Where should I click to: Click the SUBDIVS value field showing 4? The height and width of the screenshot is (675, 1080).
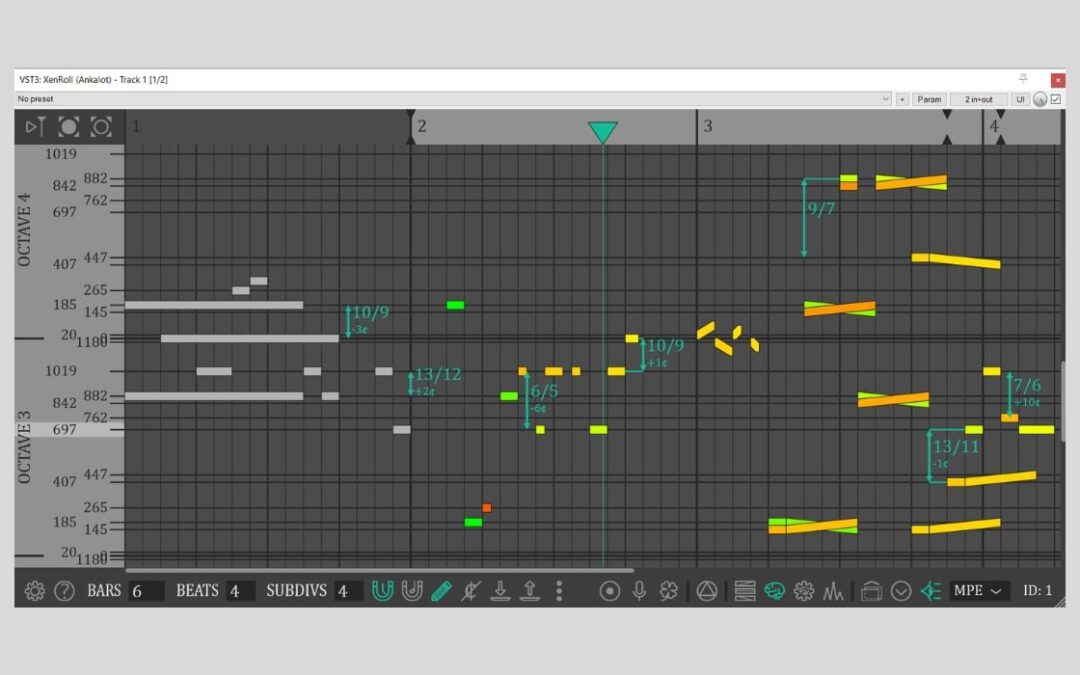[349, 591]
